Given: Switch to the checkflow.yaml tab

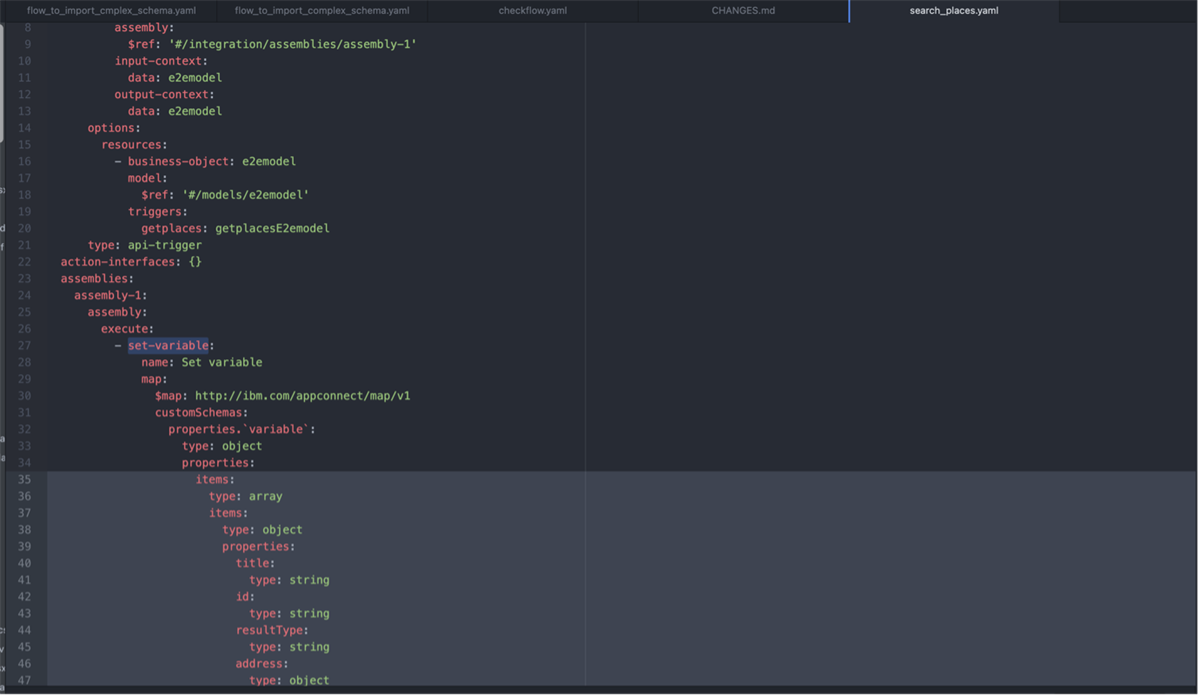Looking at the screenshot, I should [x=531, y=11].
